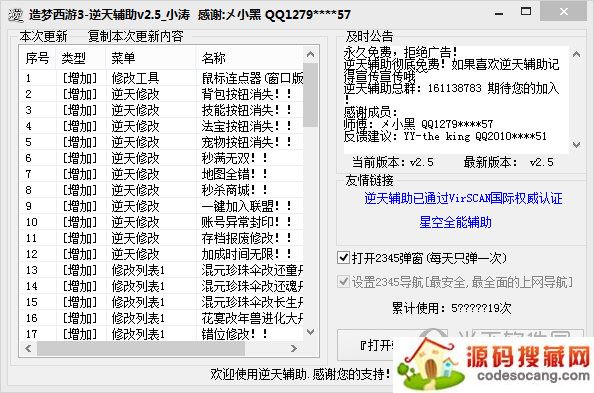
Task: Click announcement box scroll-down arrow
Action: coord(577,145)
